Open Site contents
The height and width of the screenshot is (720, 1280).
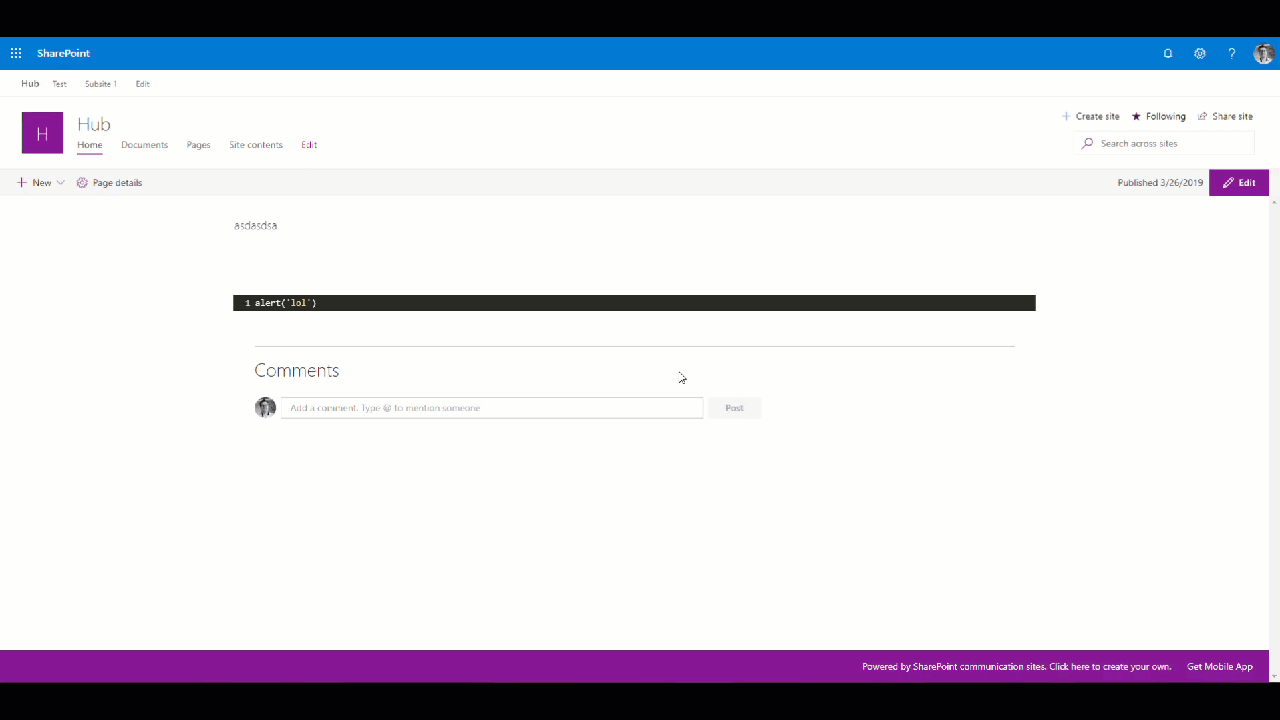tap(256, 145)
